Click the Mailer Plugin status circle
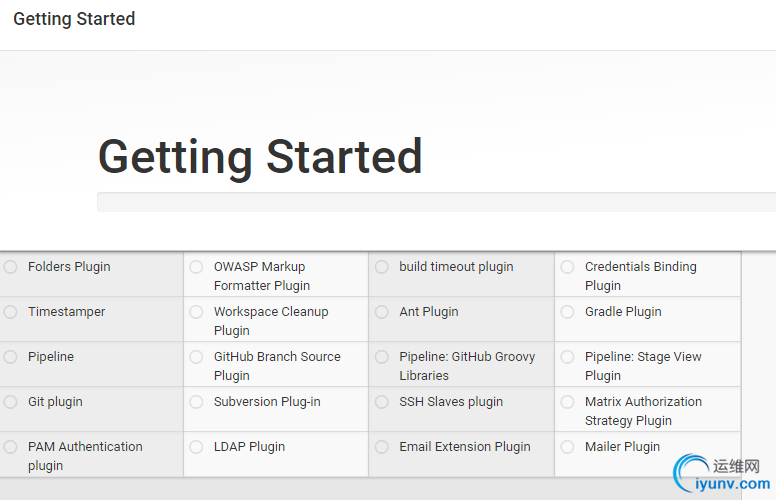 [x=567, y=447]
